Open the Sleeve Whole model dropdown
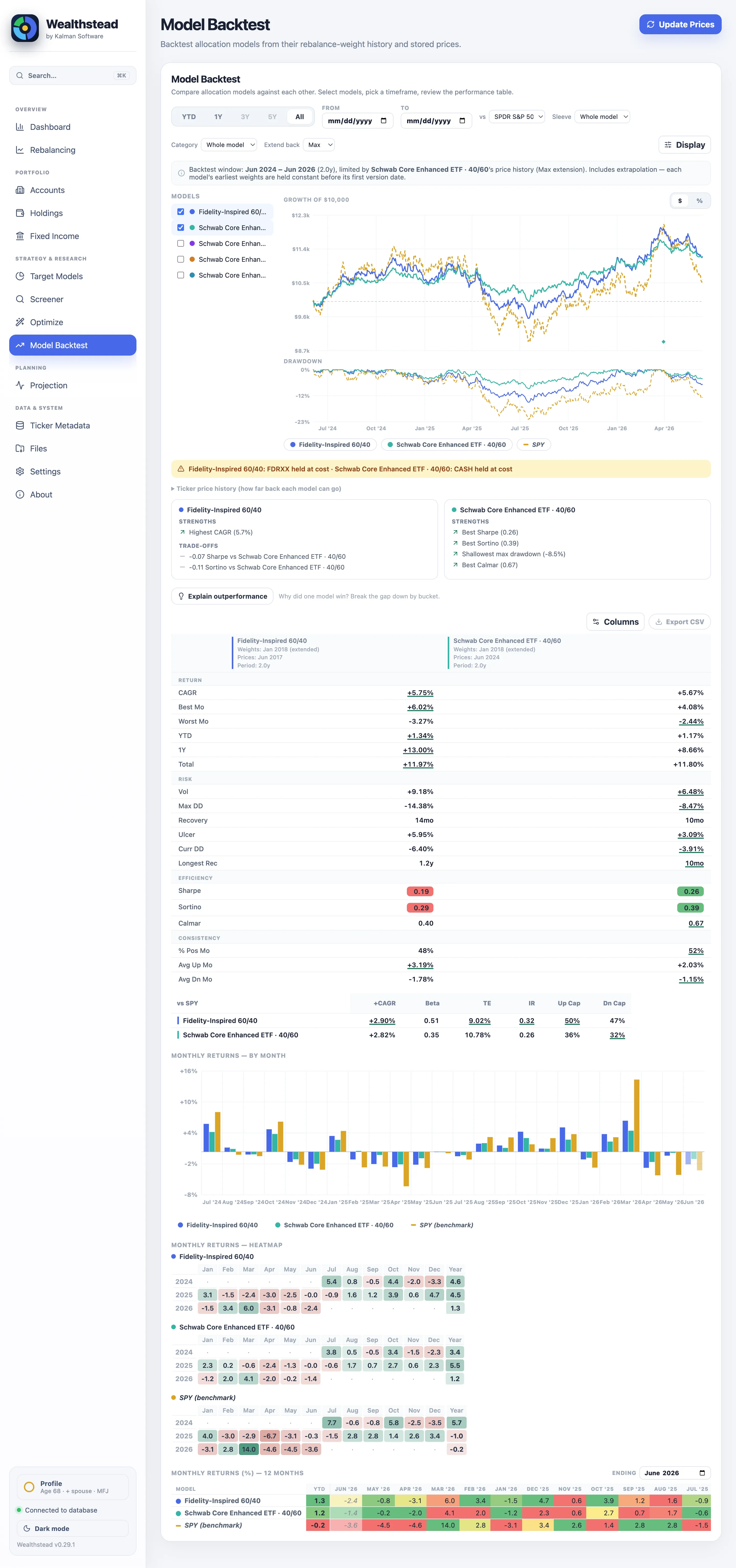 pyautogui.click(x=602, y=117)
